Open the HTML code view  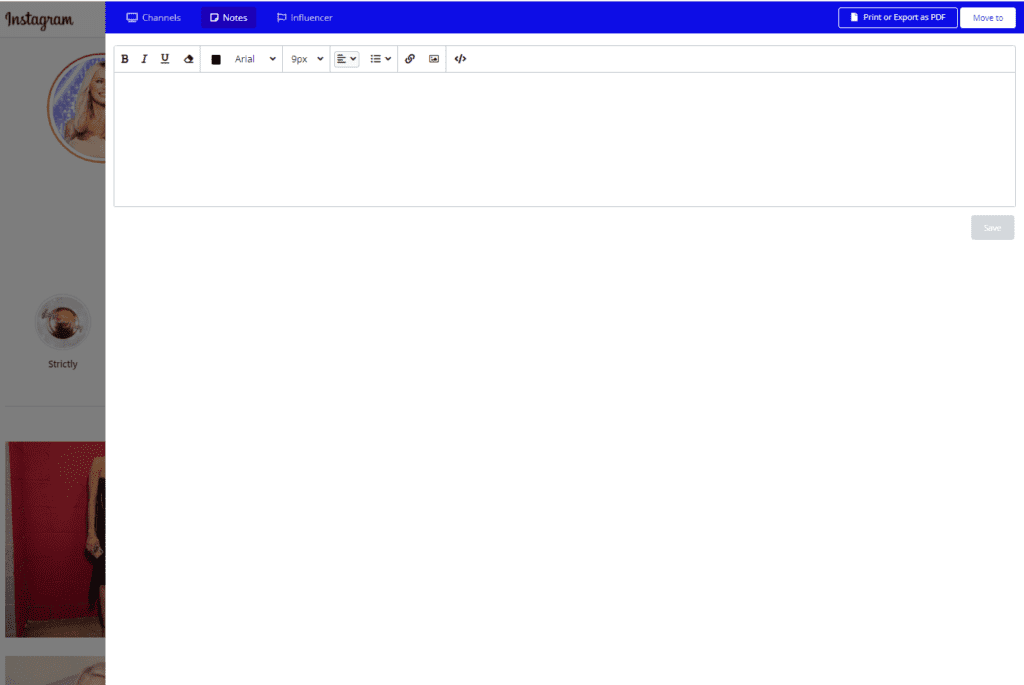(459, 58)
